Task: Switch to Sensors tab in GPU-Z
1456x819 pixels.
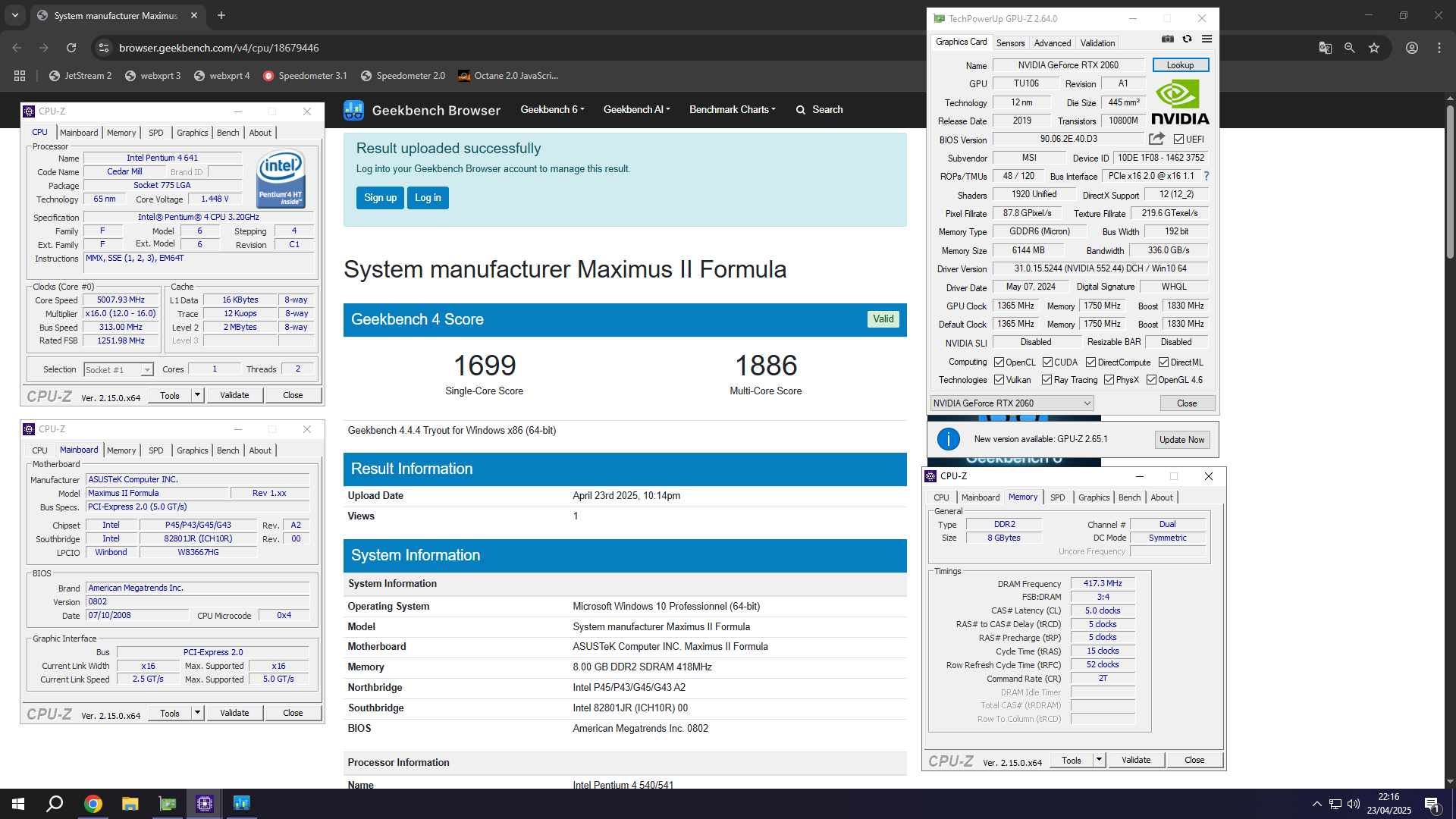Action: point(1010,43)
